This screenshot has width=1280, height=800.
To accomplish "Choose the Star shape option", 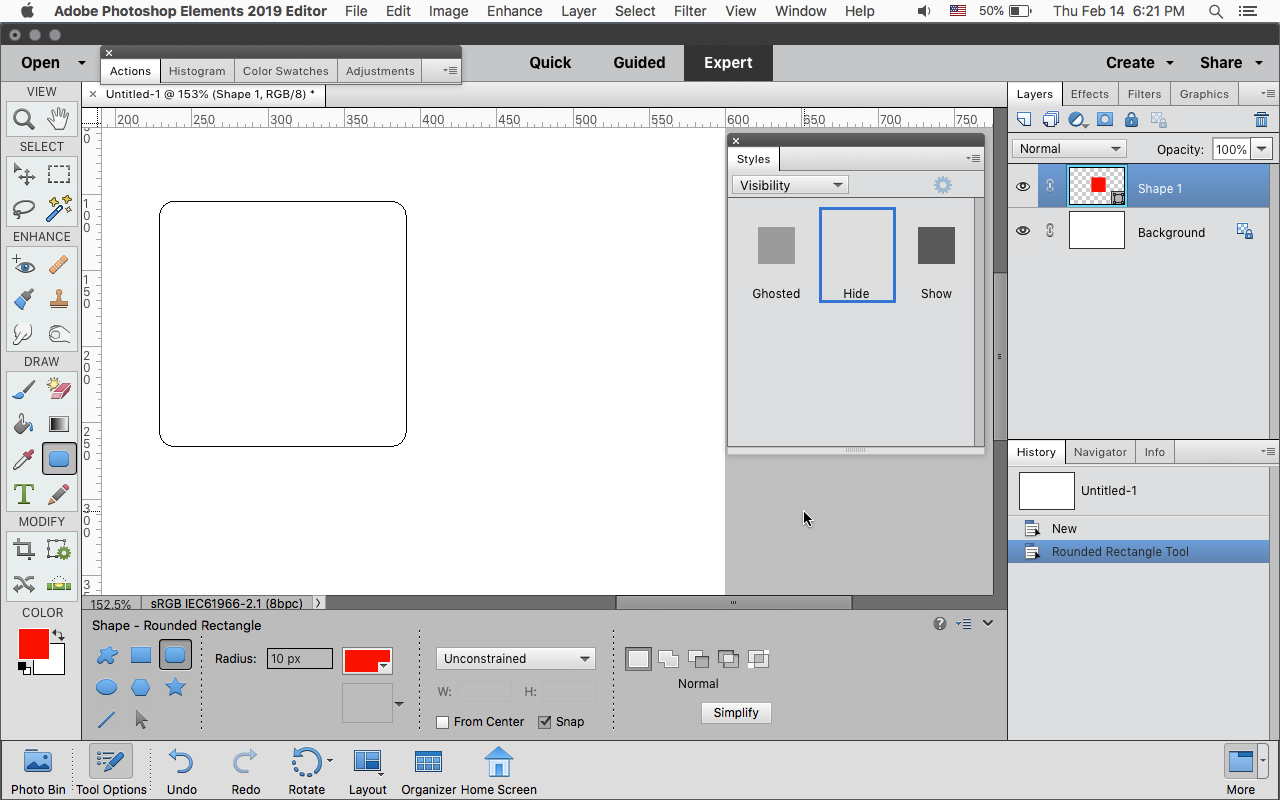I will [175, 687].
